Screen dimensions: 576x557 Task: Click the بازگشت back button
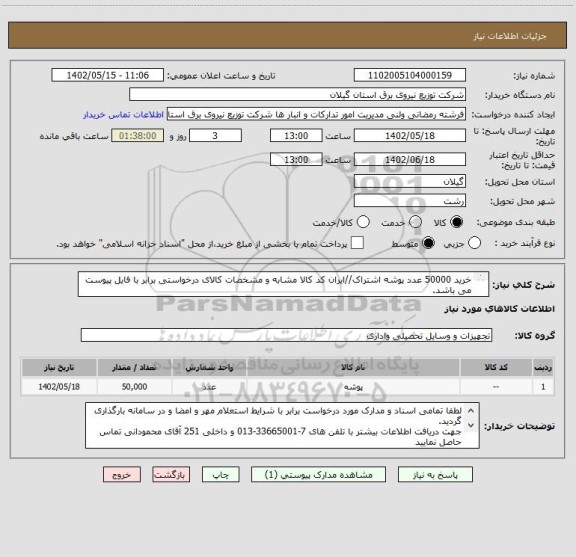point(171,475)
